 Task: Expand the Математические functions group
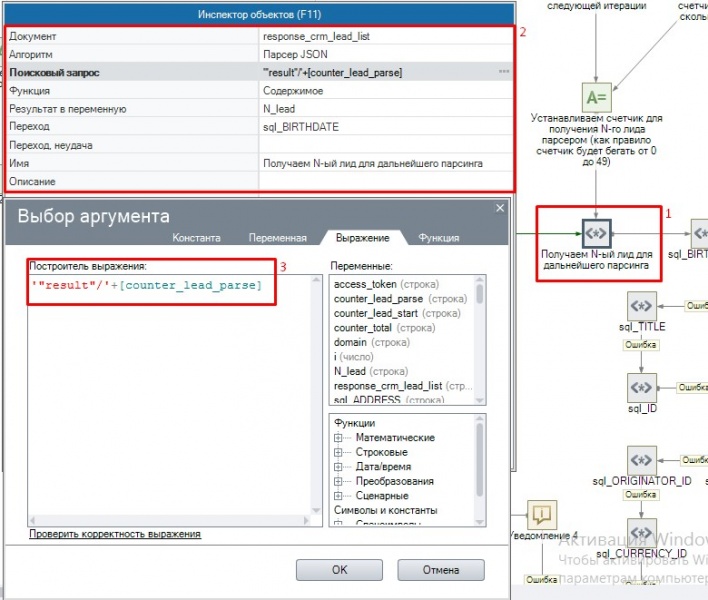point(338,437)
